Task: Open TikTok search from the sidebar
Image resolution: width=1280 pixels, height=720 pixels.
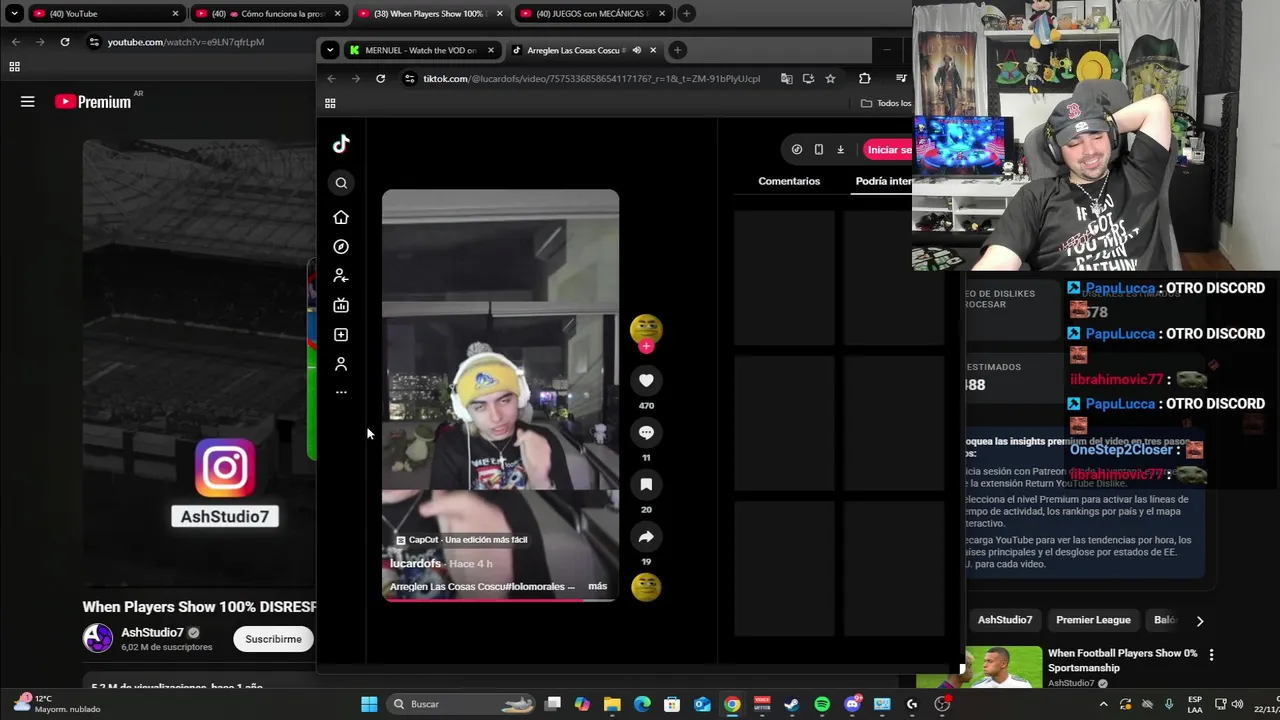Action: (341, 183)
